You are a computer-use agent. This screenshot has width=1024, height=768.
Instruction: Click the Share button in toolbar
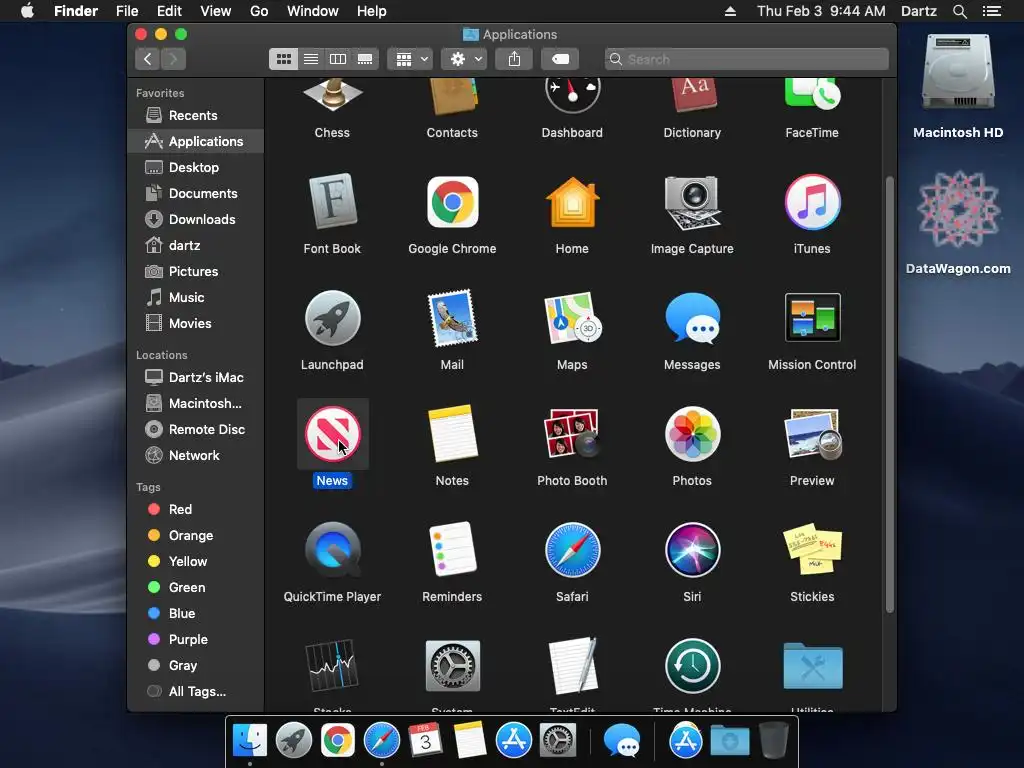tap(515, 59)
